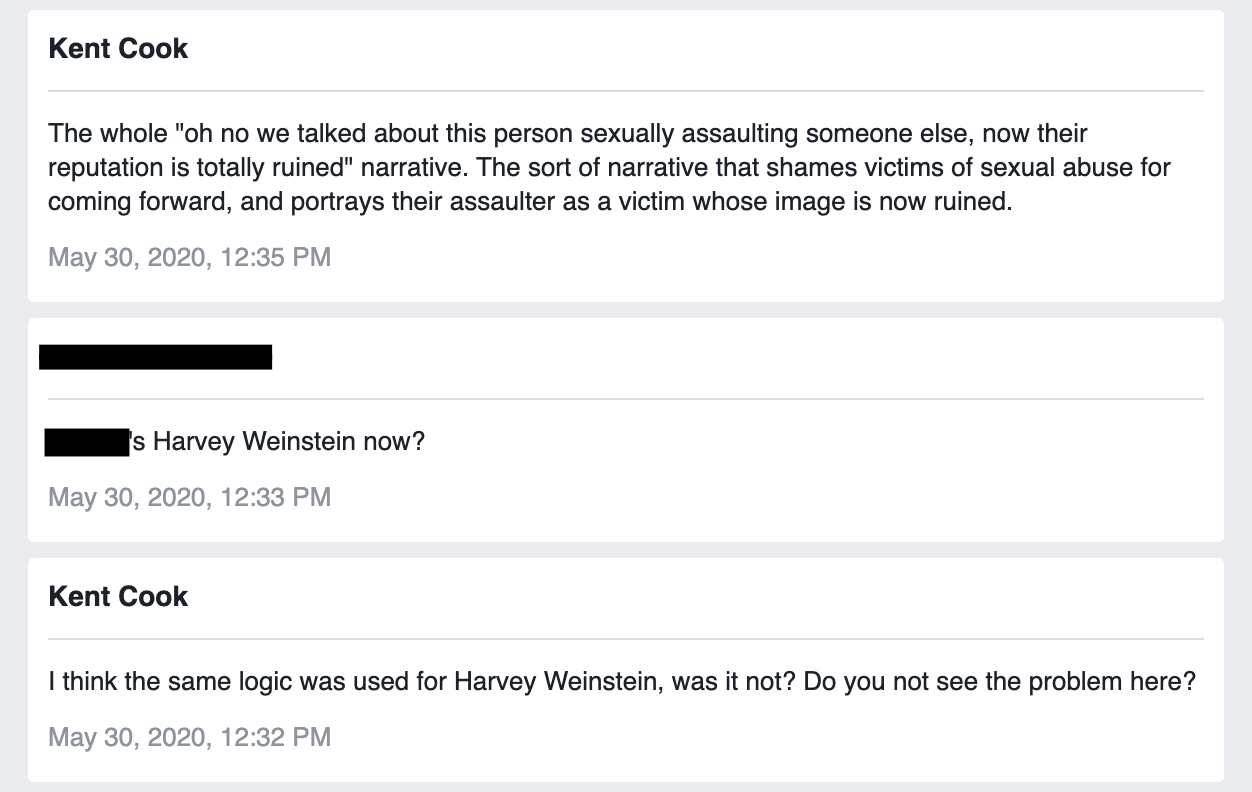This screenshot has height=792, width=1252.
Task: Click the timestamp May 30, 2020, 12:32 PM
Action: coord(189,737)
